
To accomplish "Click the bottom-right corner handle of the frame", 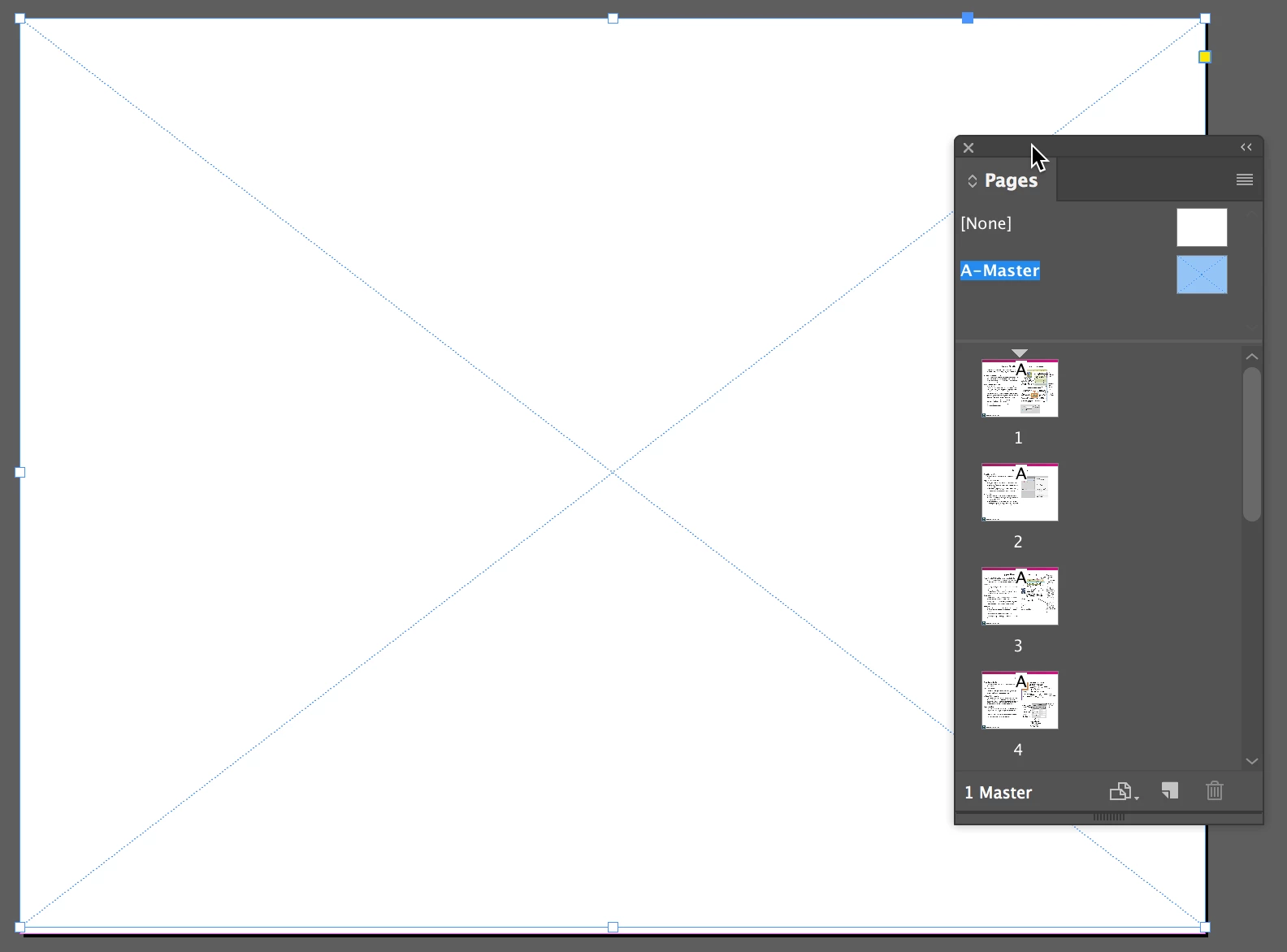I will (x=1206, y=927).
